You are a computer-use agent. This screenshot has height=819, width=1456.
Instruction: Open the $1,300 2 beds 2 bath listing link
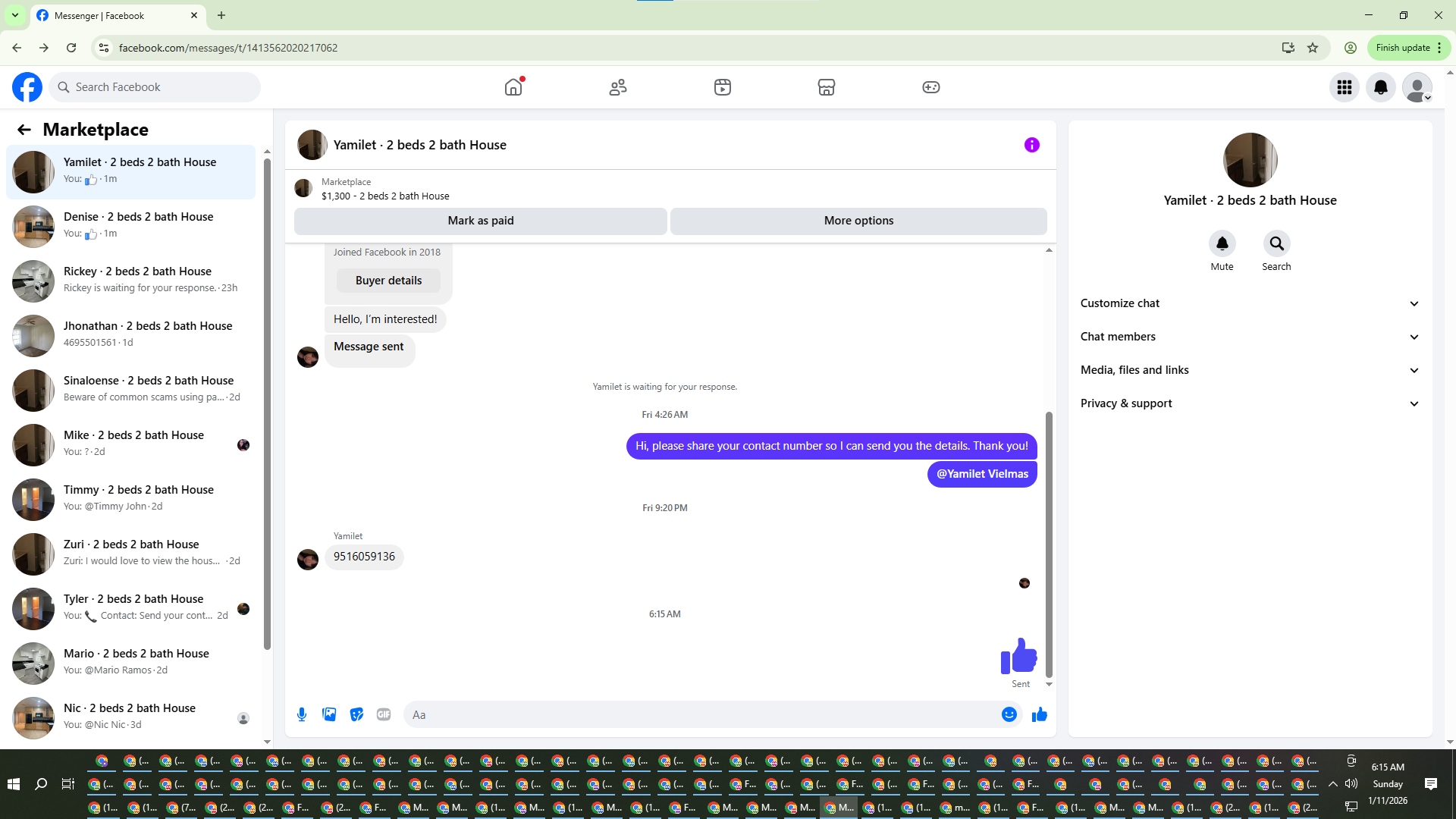(x=385, y=196)
